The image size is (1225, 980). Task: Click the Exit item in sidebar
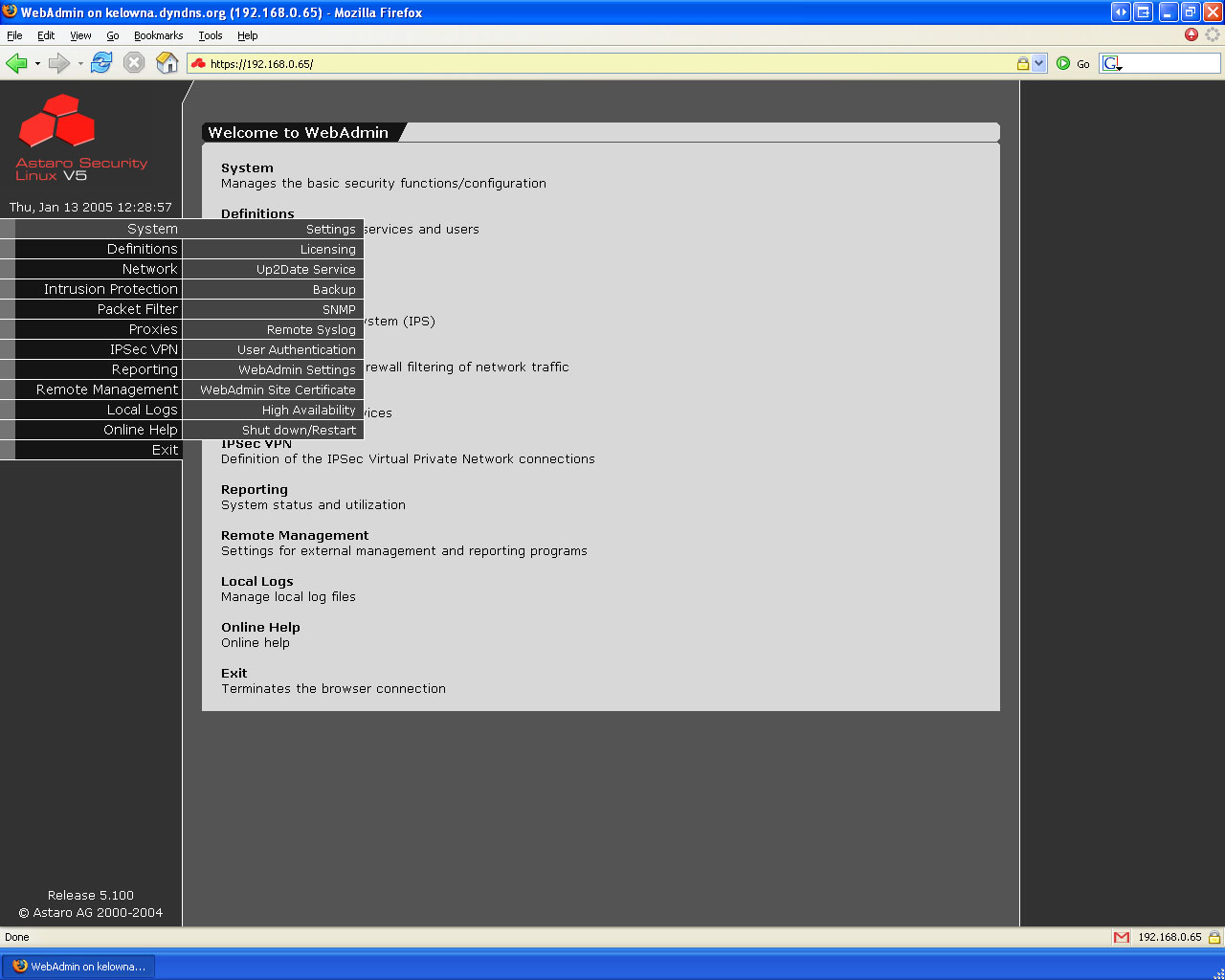[x=165, y=450]
